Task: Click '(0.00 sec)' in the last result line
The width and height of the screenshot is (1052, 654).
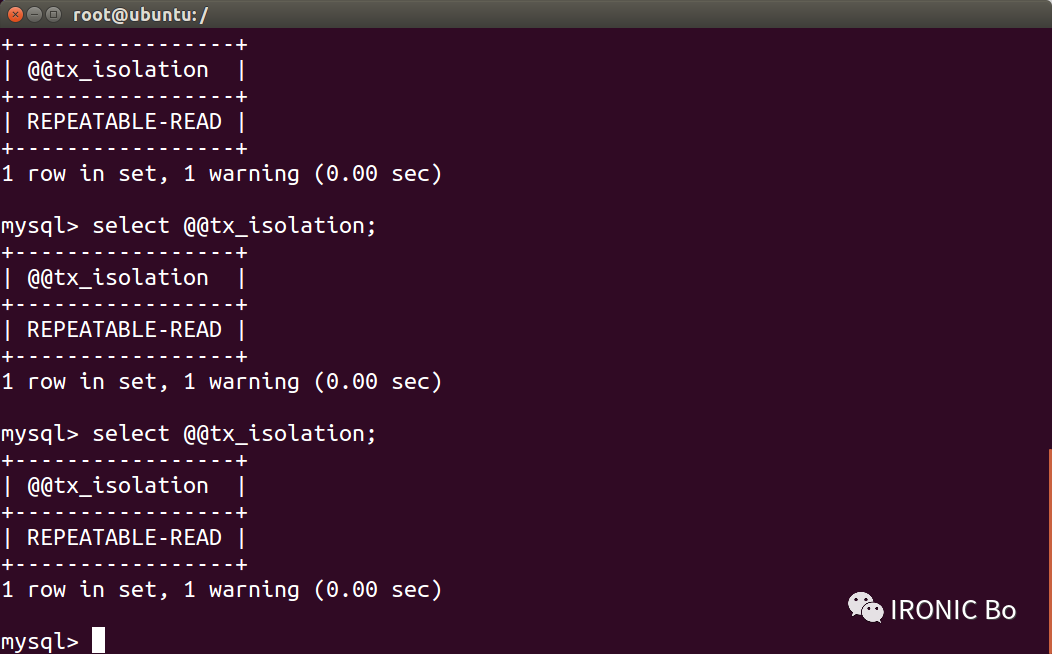Action: point(378,590)
